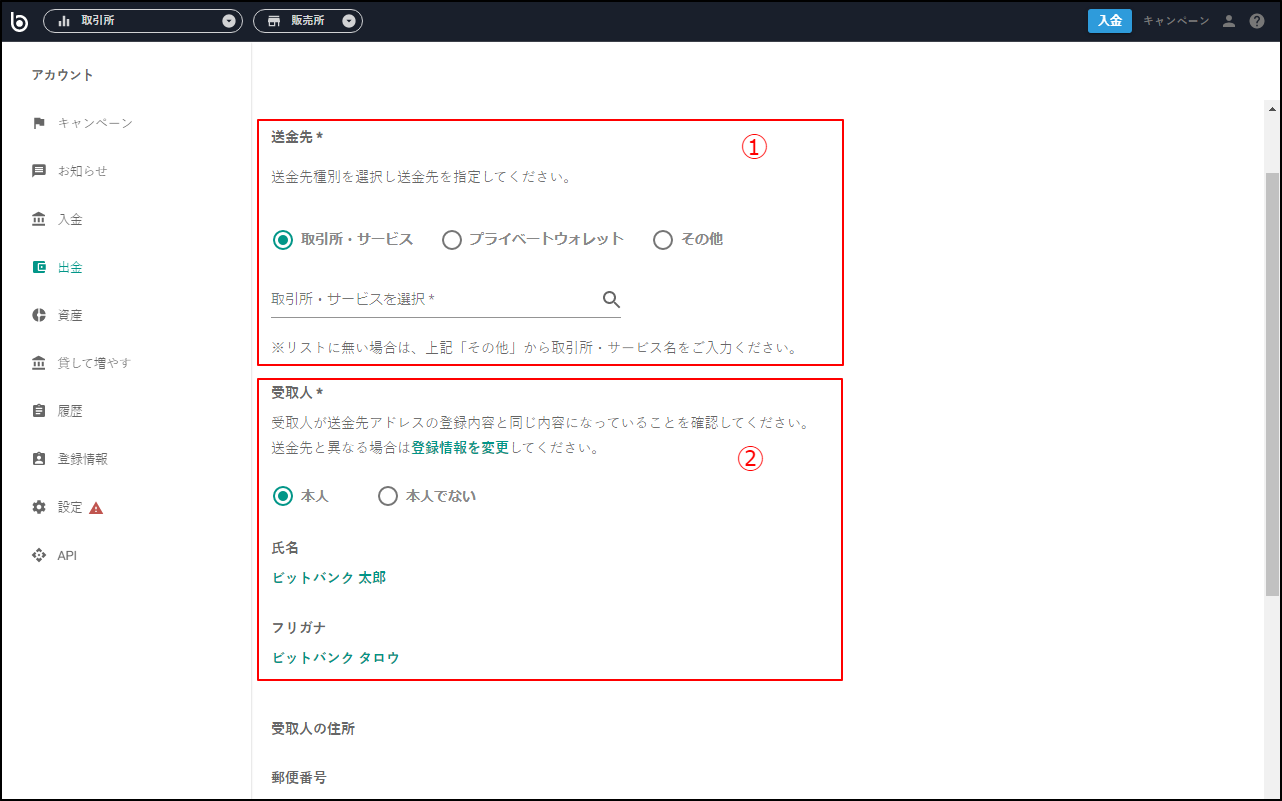Expand the 販売所 dropdown arrow
Screen dimensions: 1282x801
tap(349, 21)
